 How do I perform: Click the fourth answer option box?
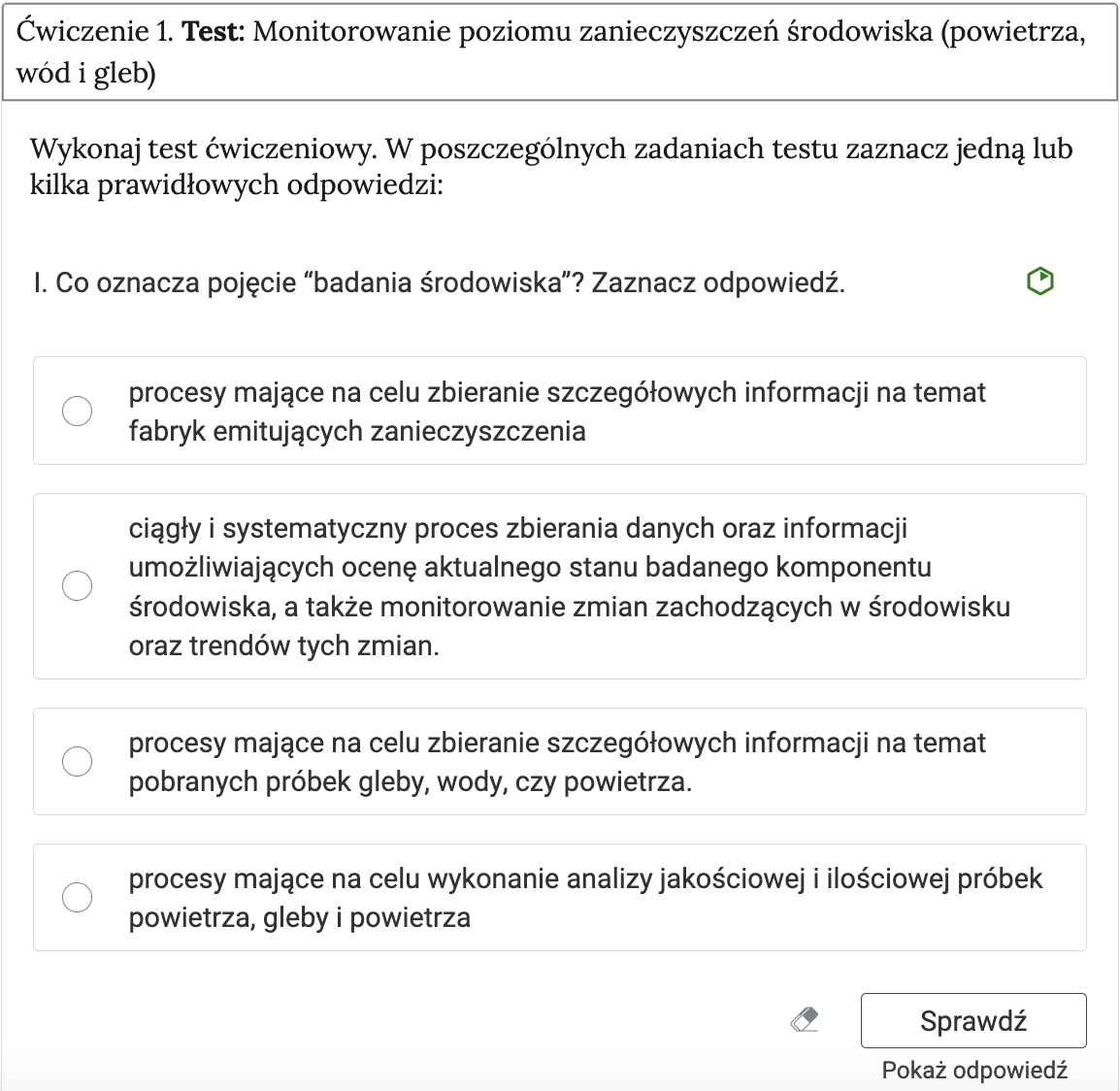pyautogui.click(x=560, y=898)
